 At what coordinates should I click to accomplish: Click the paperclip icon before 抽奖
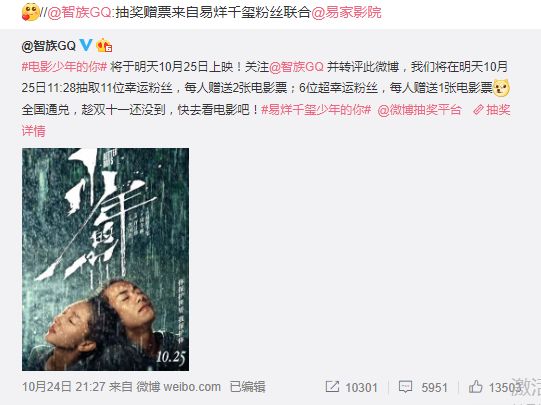[478, 110]
